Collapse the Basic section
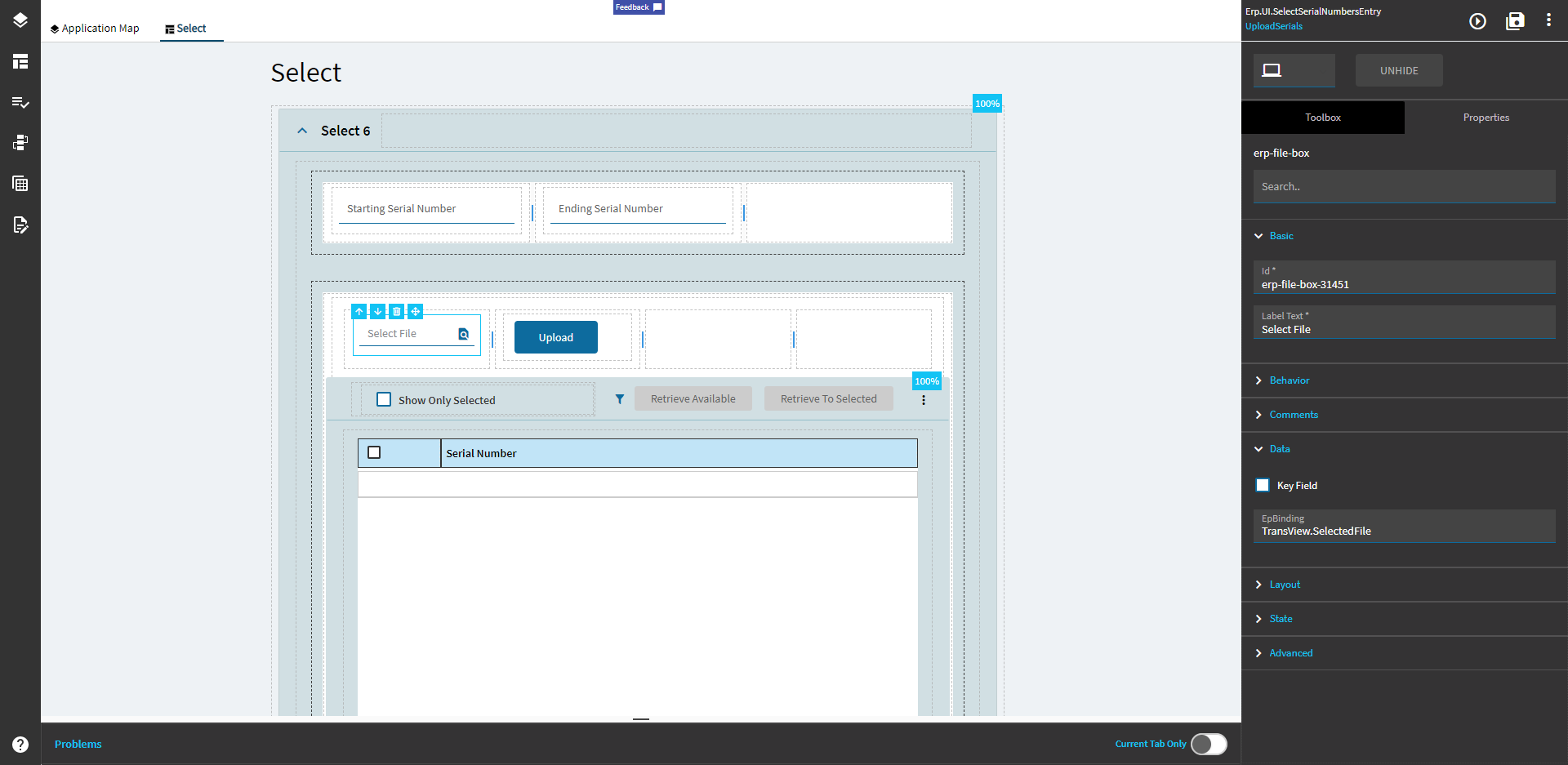 pos(1258,236)
